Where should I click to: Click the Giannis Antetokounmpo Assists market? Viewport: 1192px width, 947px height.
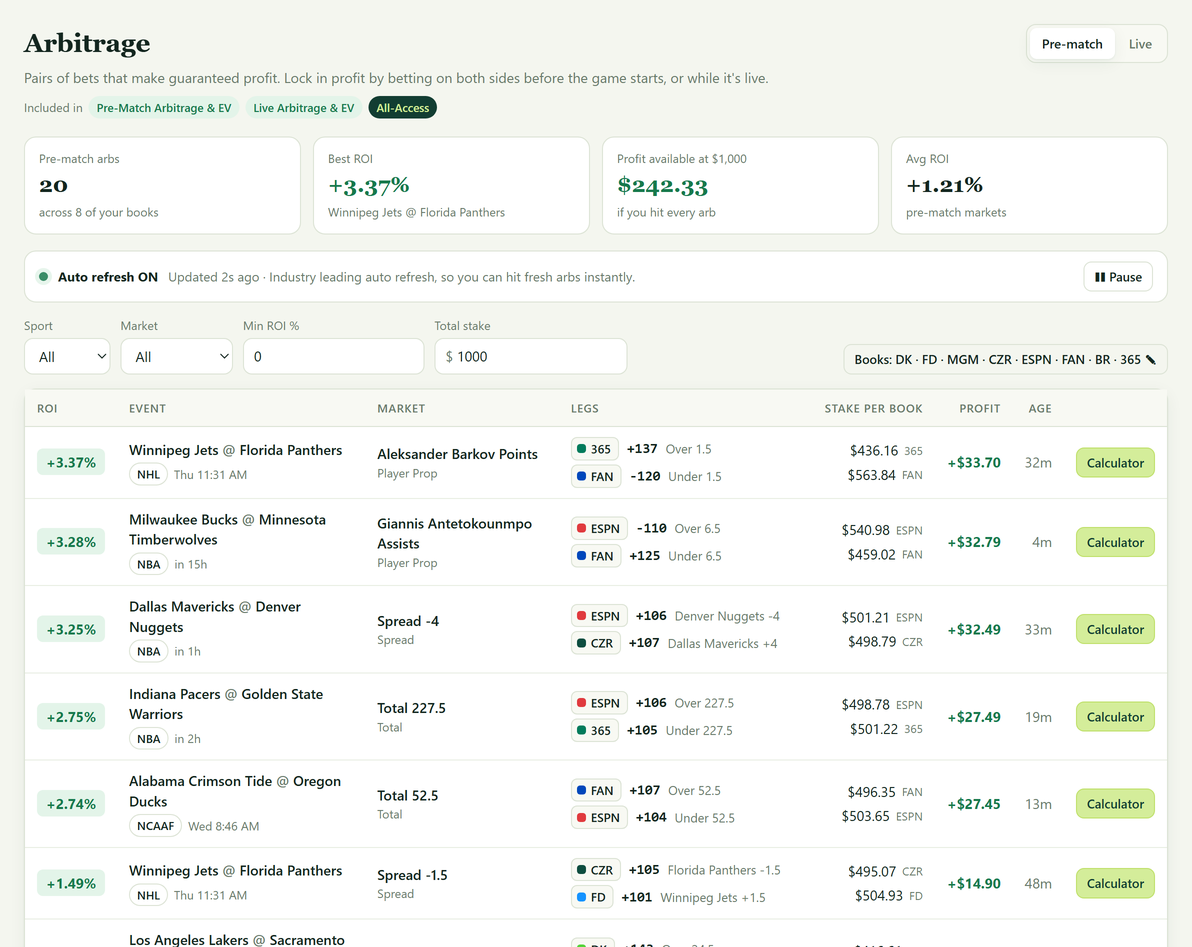point(455,534)
